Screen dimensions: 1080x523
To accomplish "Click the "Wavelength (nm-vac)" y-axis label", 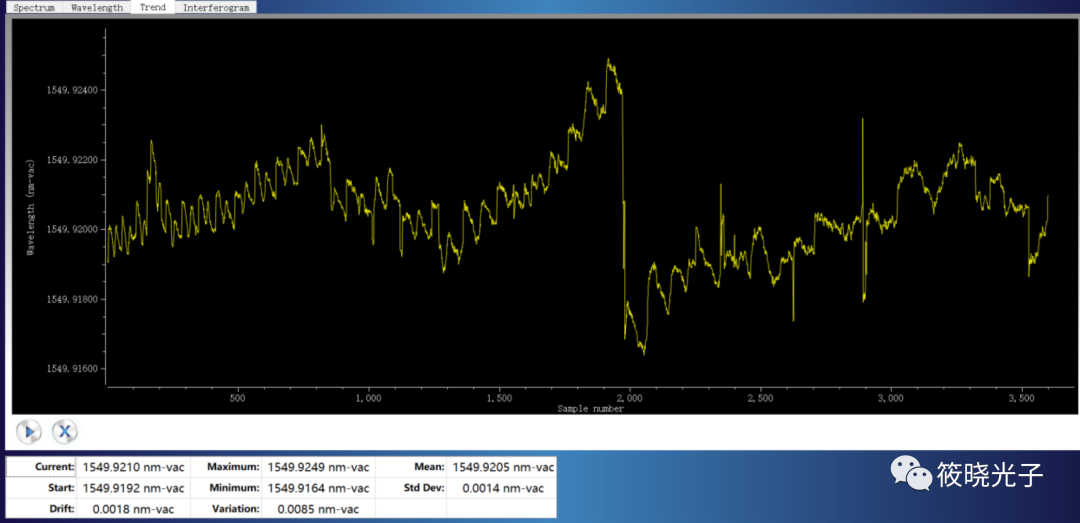I will point(31,206).
